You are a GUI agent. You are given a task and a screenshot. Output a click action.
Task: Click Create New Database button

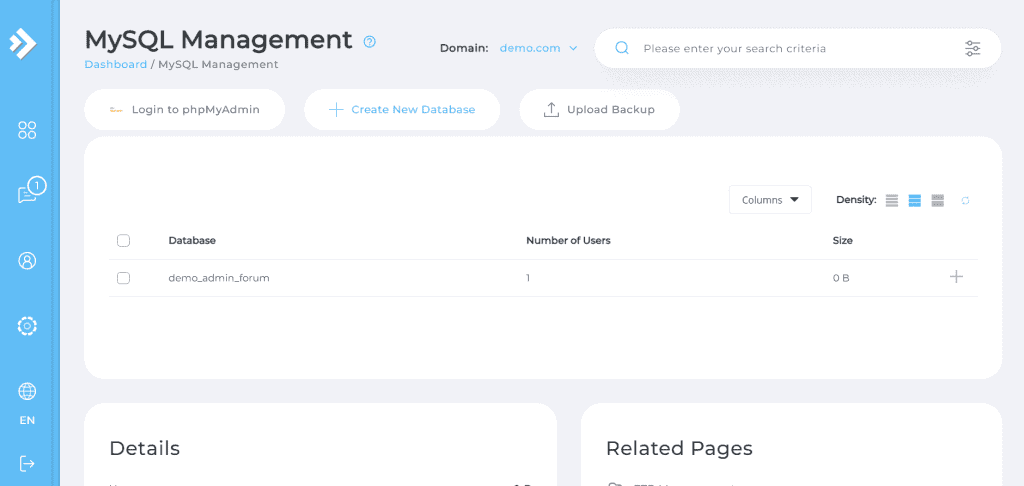tap(402, 110)
